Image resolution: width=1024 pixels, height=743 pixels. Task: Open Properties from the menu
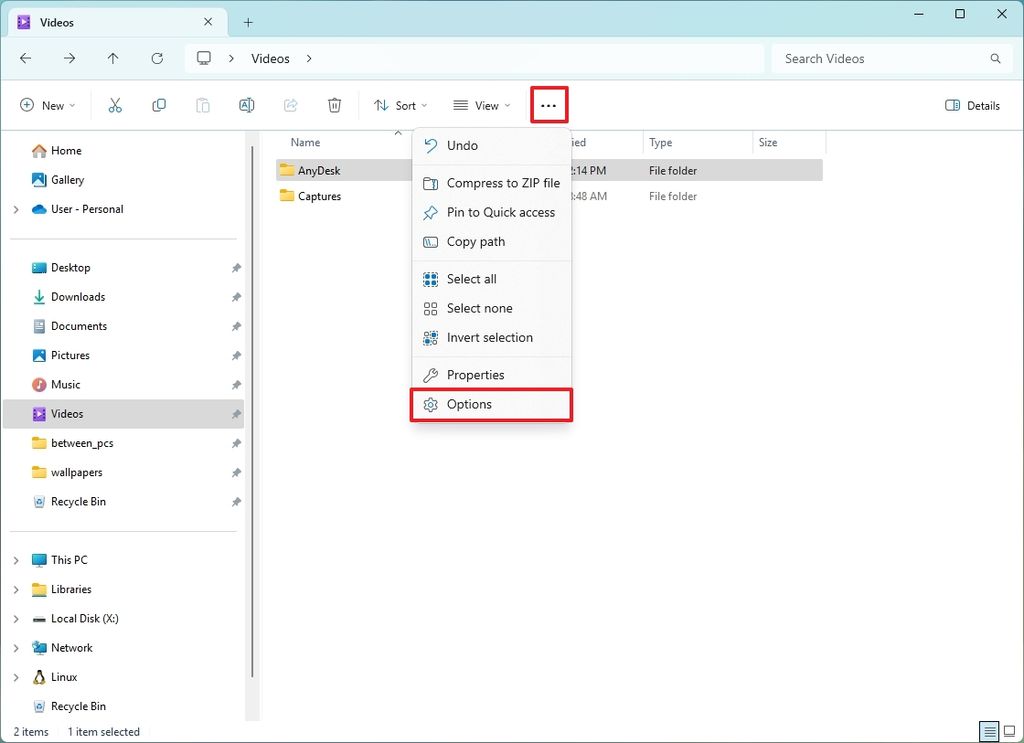click(x=492, y=375)
